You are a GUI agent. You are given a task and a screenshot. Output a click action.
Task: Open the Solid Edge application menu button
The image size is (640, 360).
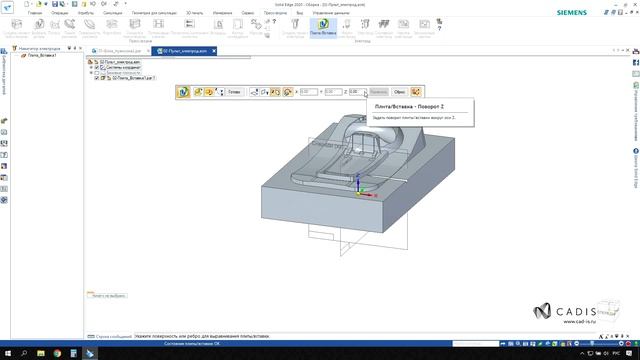click(x=7, y=7)
